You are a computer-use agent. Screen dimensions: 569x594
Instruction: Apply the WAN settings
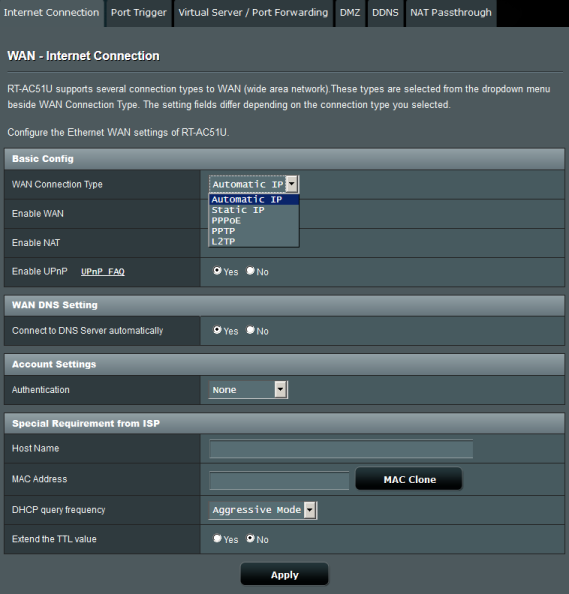(284, 575)
